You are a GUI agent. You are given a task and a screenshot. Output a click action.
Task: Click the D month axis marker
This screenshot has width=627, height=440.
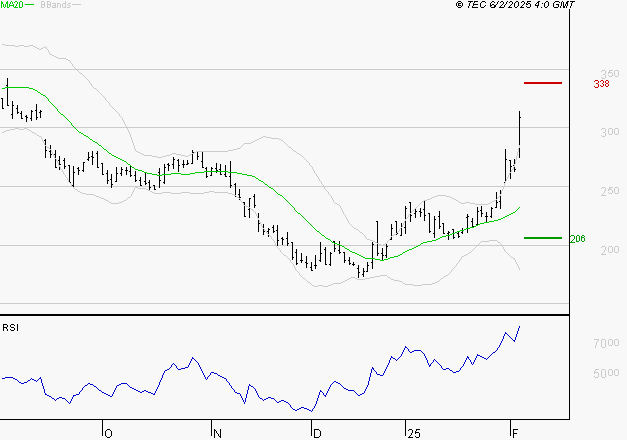(317, 434)
